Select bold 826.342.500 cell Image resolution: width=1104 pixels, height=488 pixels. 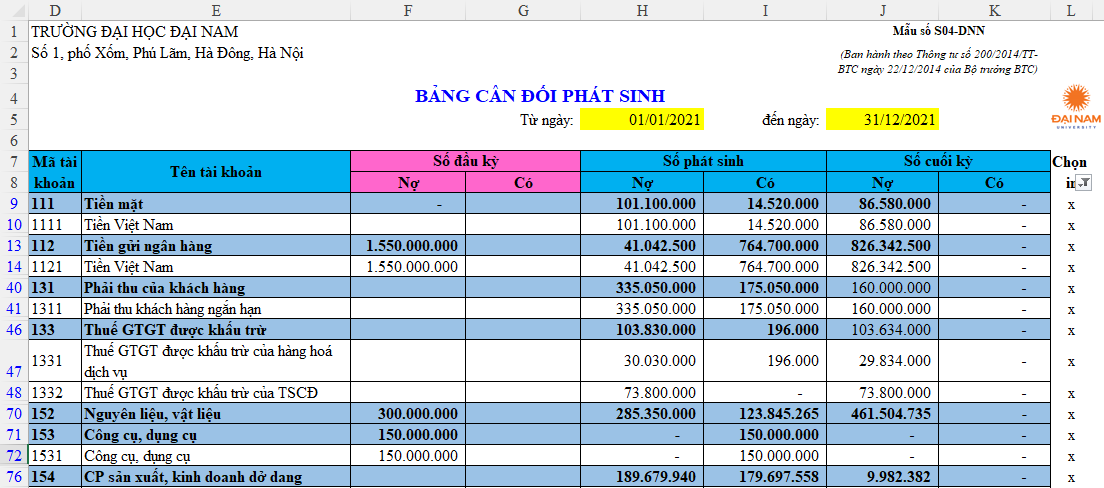pos(882,246)
